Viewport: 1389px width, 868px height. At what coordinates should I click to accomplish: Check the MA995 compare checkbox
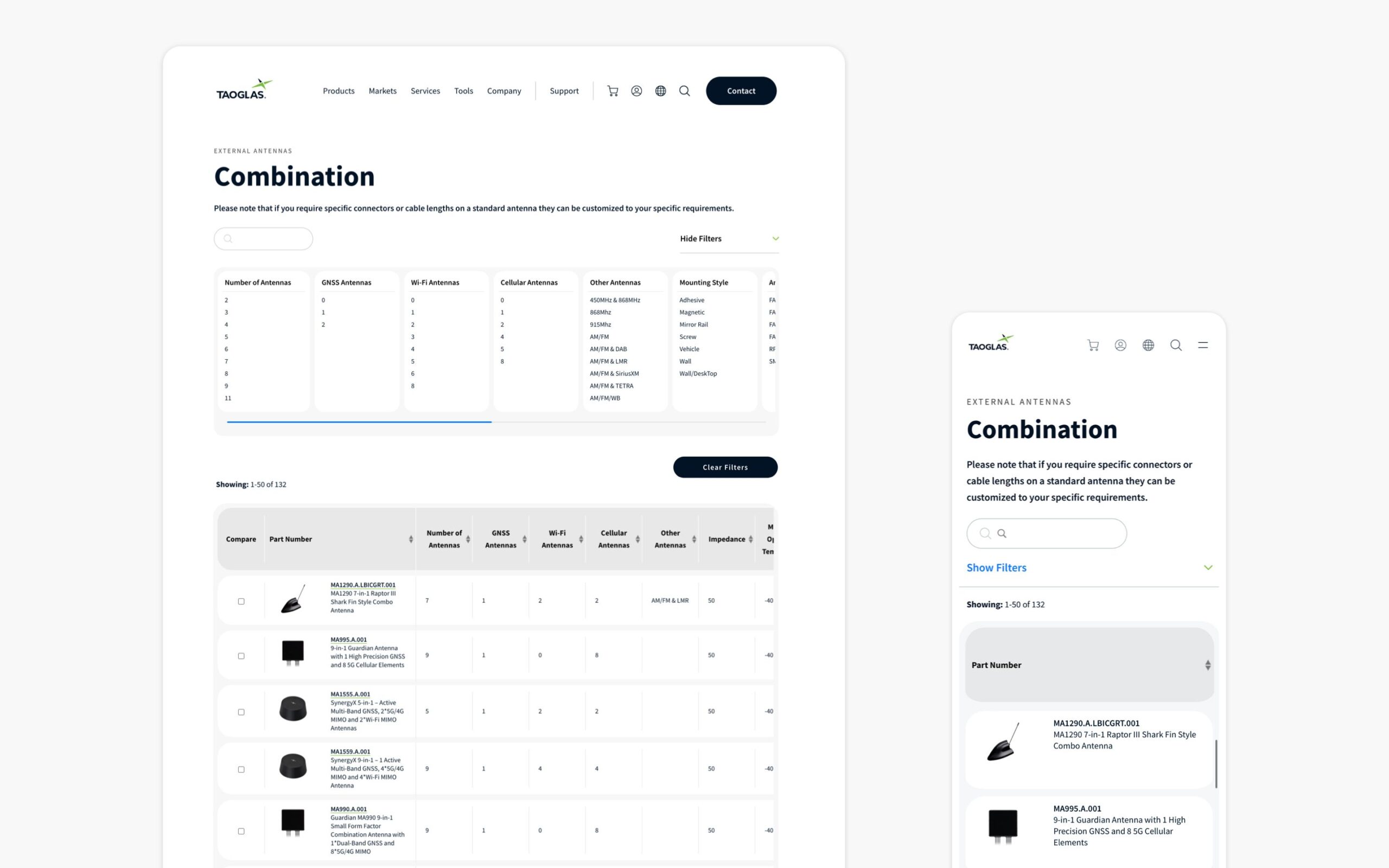[x=241, y=655]
